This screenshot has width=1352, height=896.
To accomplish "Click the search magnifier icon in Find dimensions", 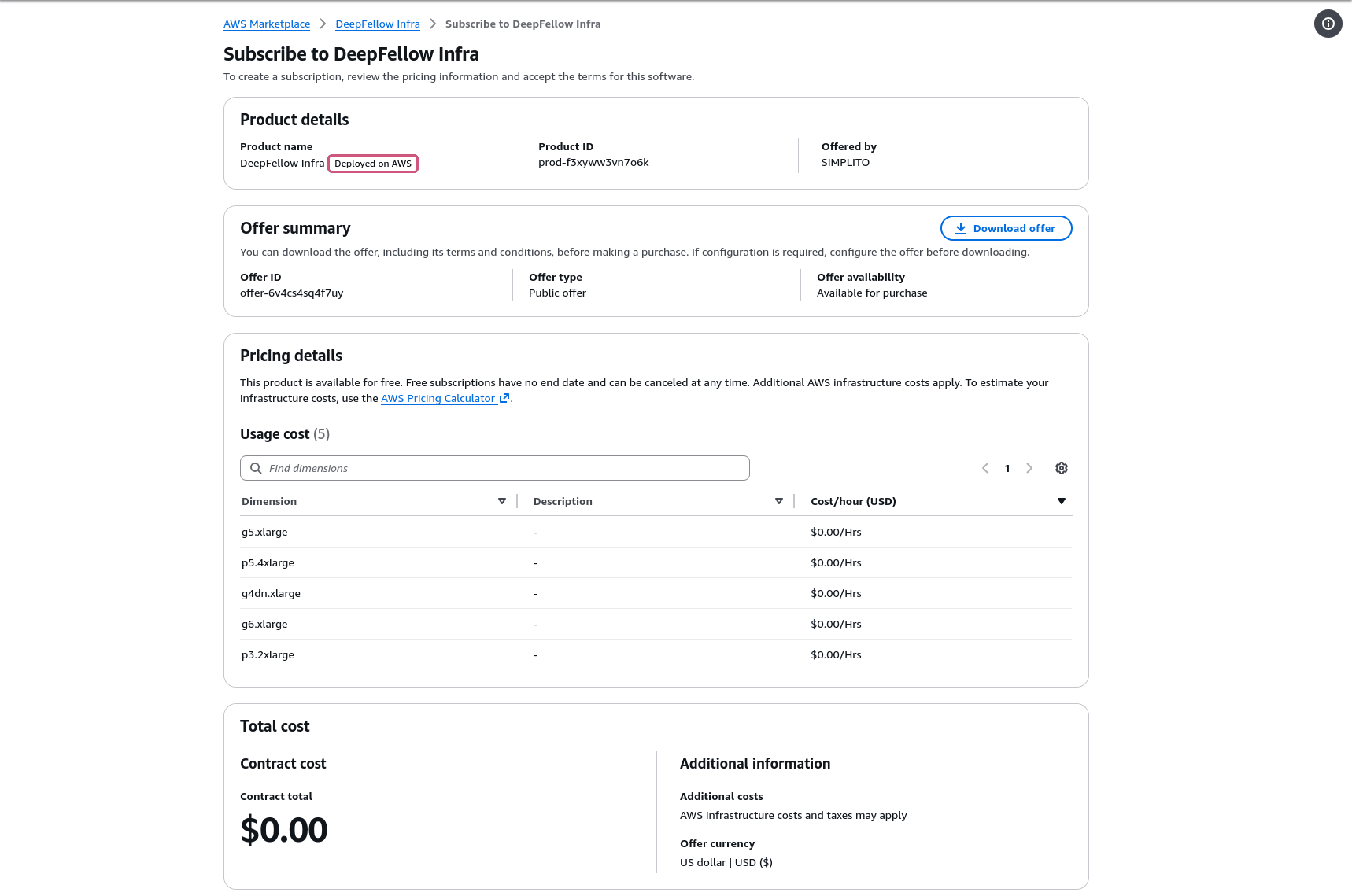I will click(256, 468).
